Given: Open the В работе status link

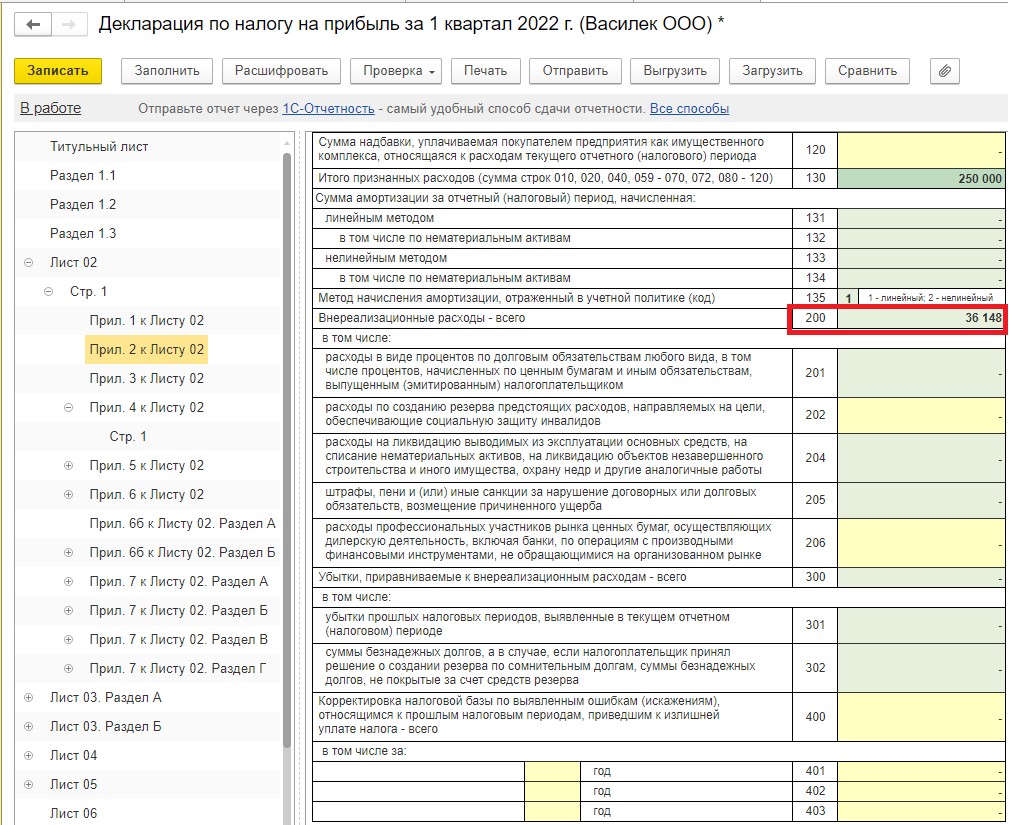Looking at the screenshot, I should click(x=51, y=108).
